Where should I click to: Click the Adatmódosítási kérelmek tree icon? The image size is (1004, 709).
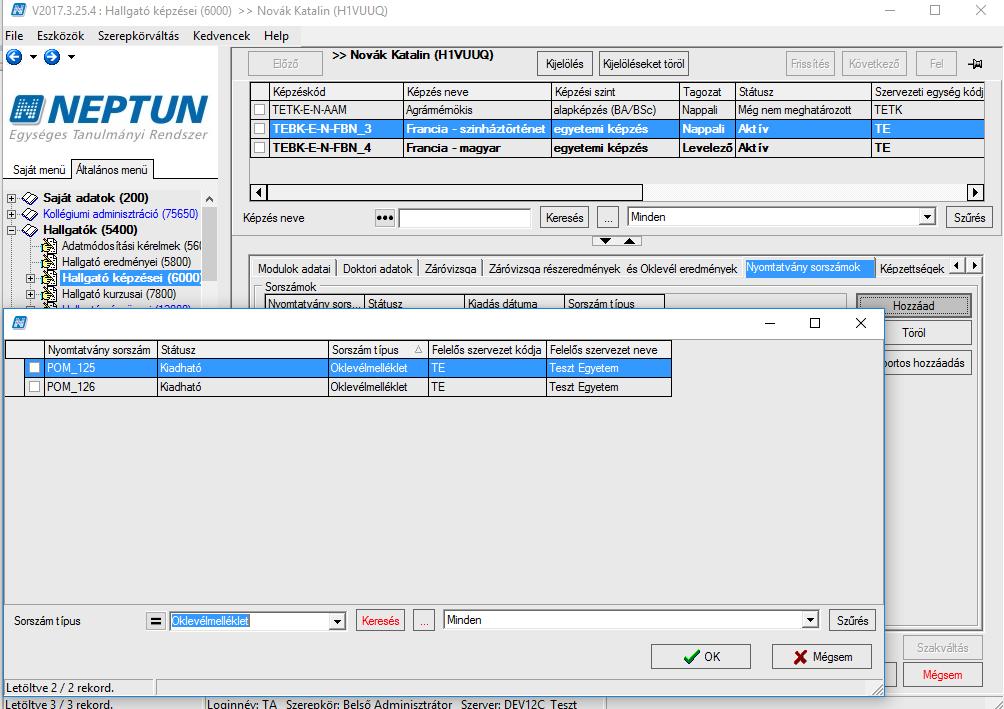(x=49, y=246)
